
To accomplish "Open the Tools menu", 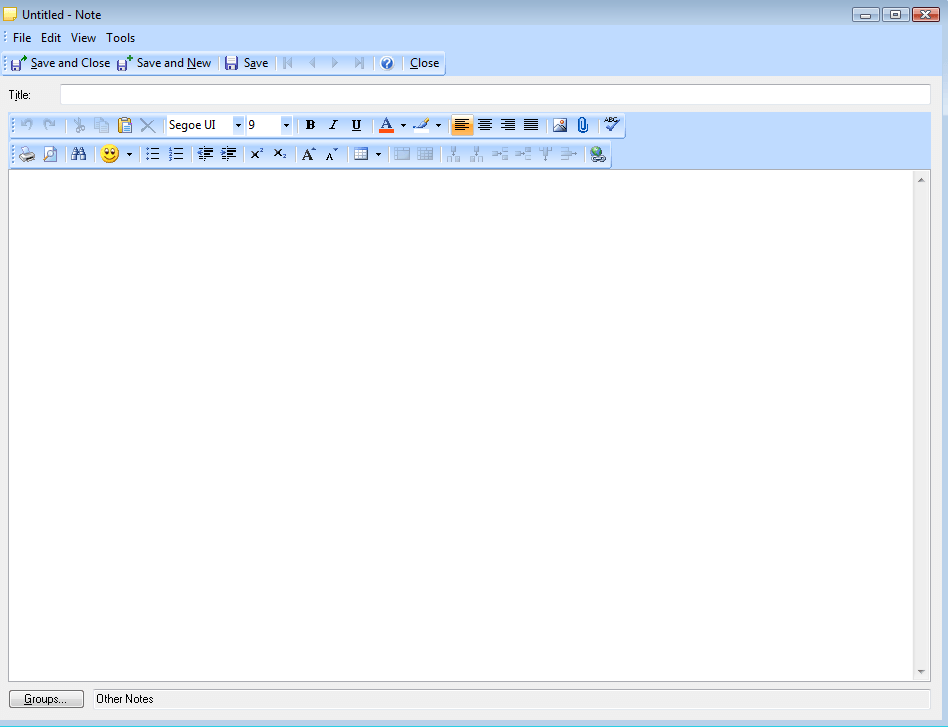I will (120, 37).
